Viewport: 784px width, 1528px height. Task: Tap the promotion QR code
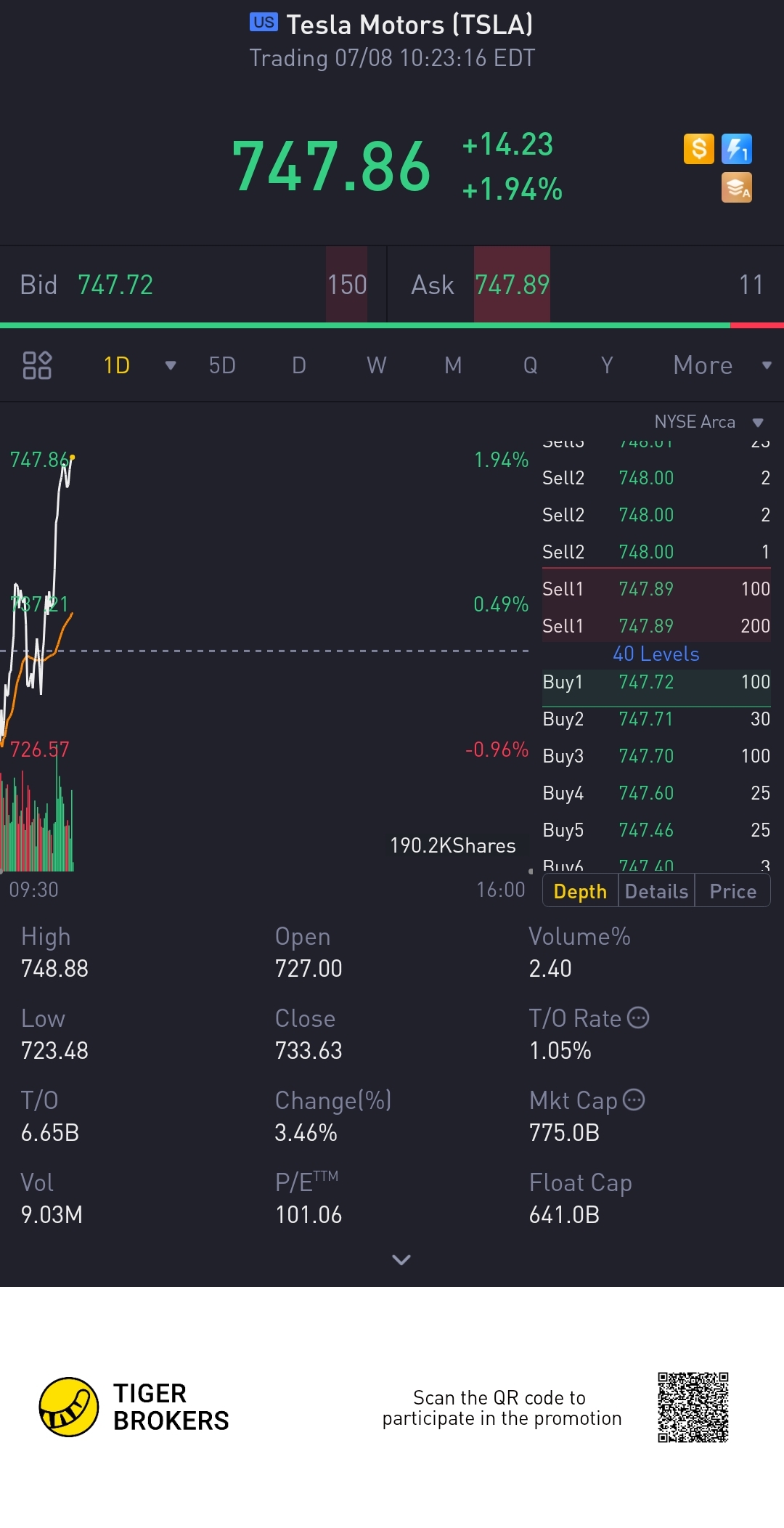(x=693, y=1407)
